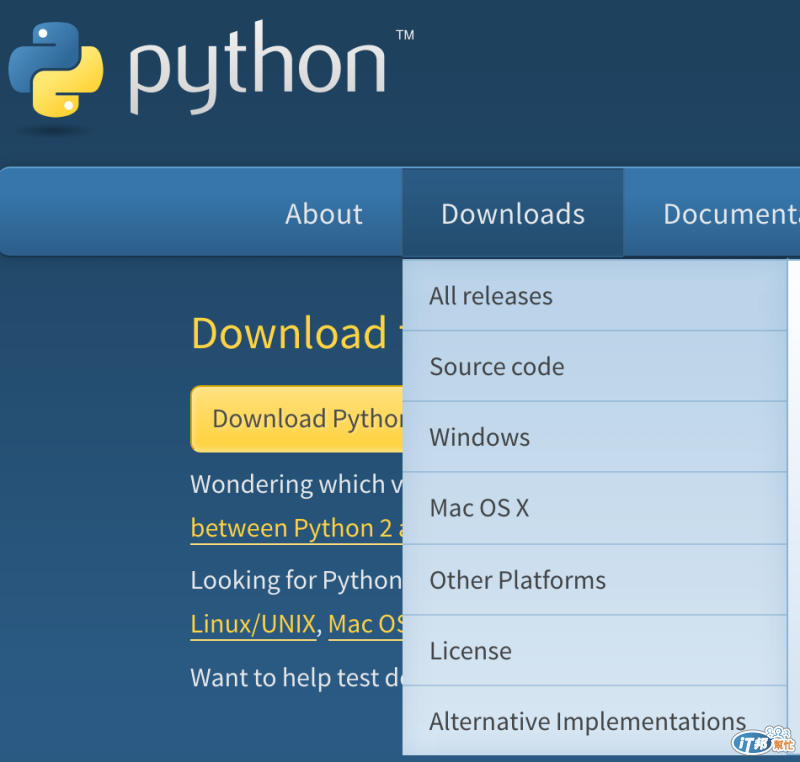Choose Mac OS X in Downloads dropdown

(594, 508)
